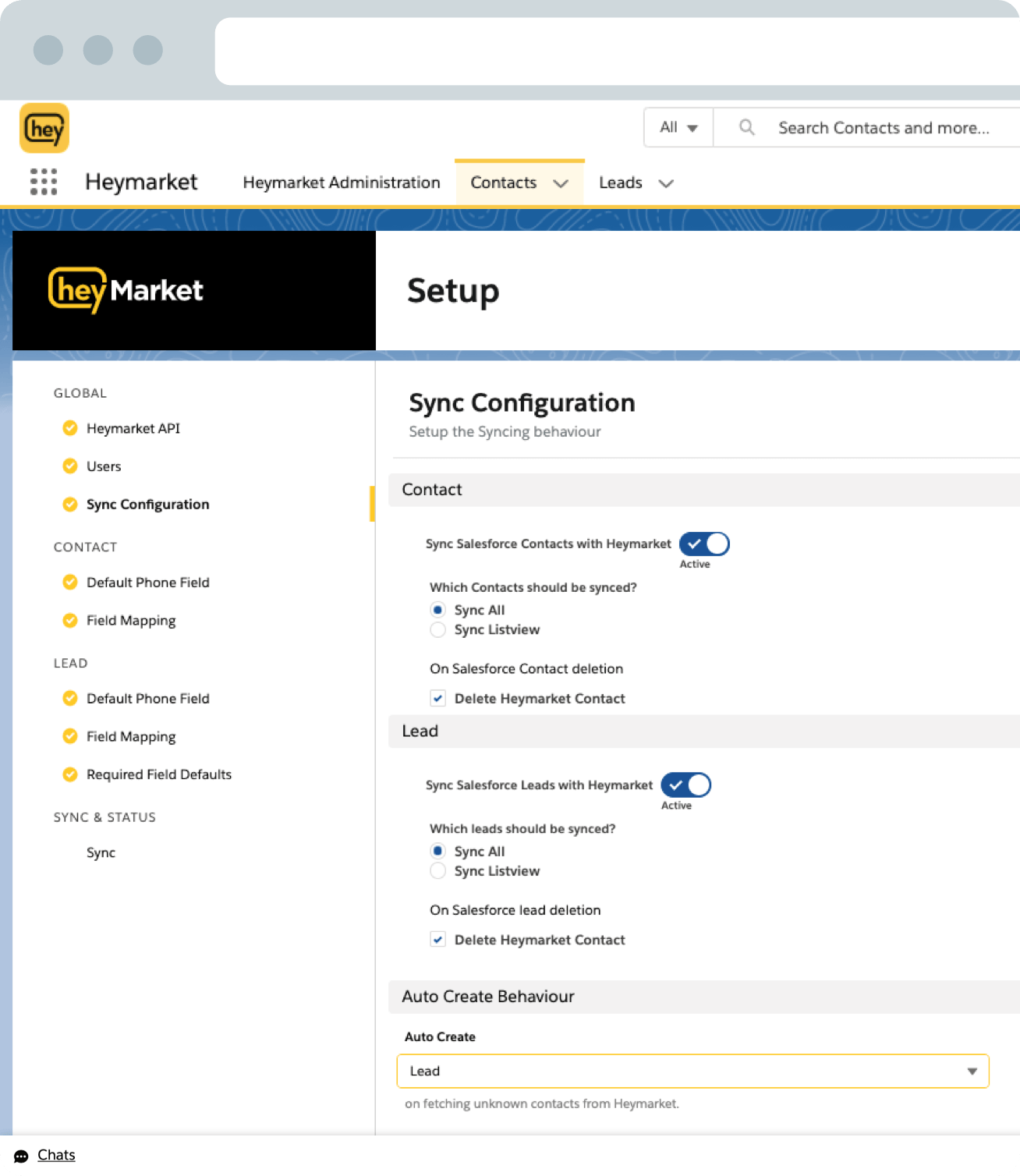
Task: Expand the Contacts tab chevron menu
Action: tap(561, 183)
